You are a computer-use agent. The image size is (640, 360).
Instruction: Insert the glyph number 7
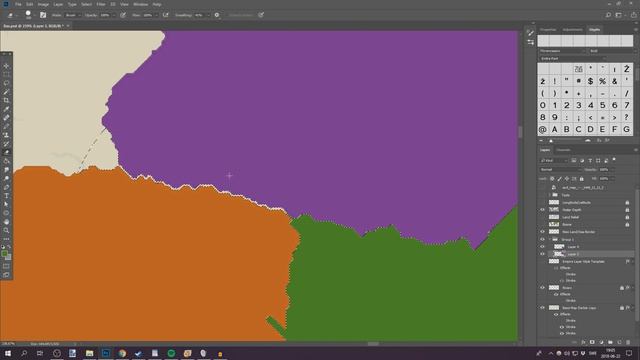tap(627, 105)
